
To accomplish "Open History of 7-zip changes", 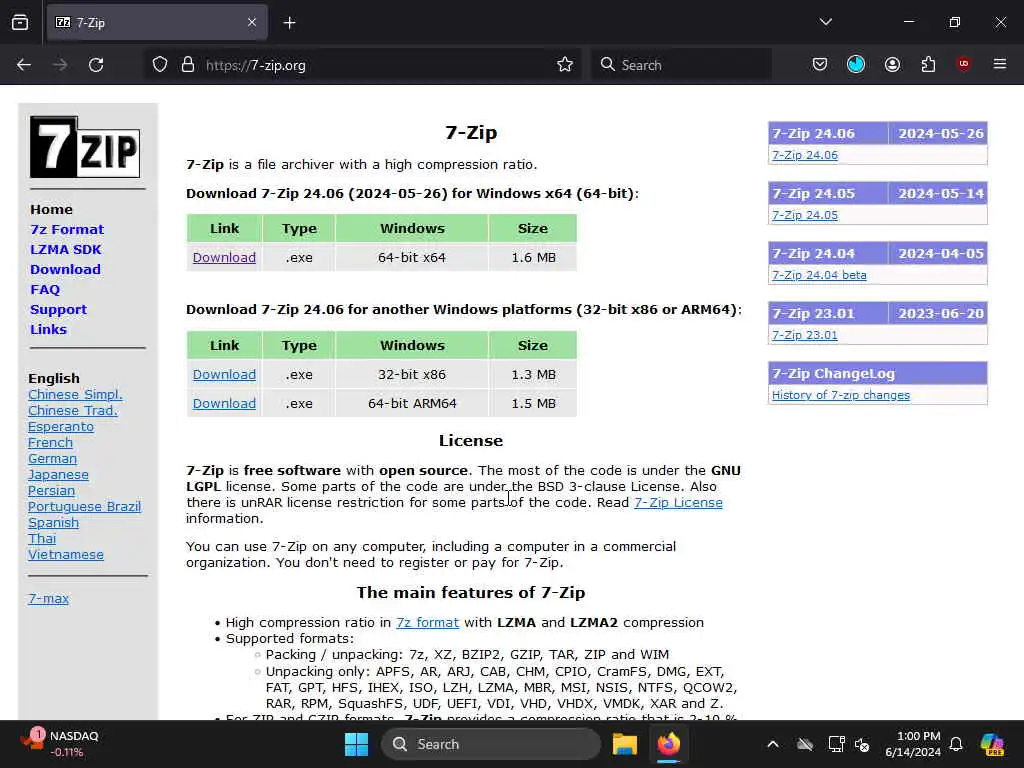I will (x=840, y=395).
